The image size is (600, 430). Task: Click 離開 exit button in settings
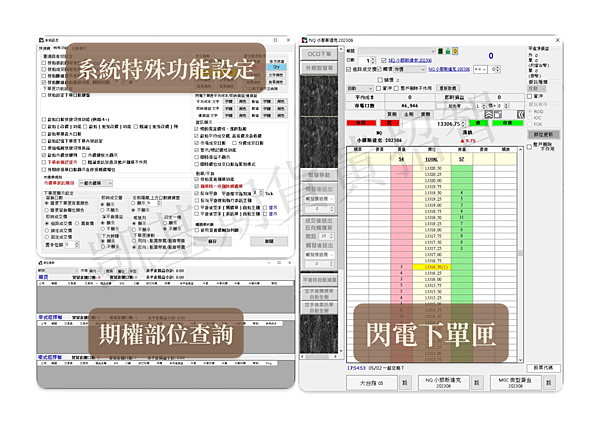pos(269,241)
